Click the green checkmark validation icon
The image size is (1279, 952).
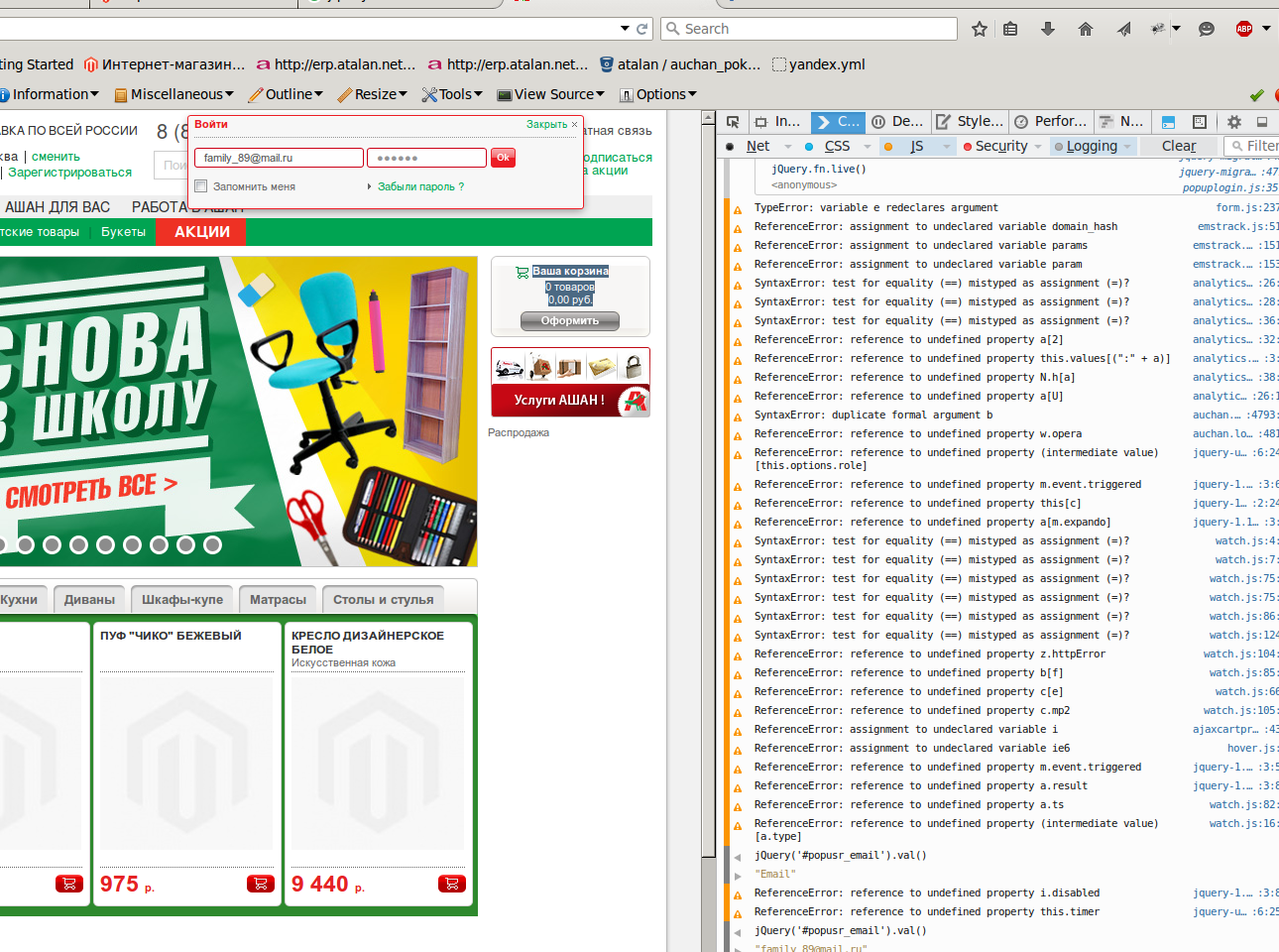click(1257, 95)
